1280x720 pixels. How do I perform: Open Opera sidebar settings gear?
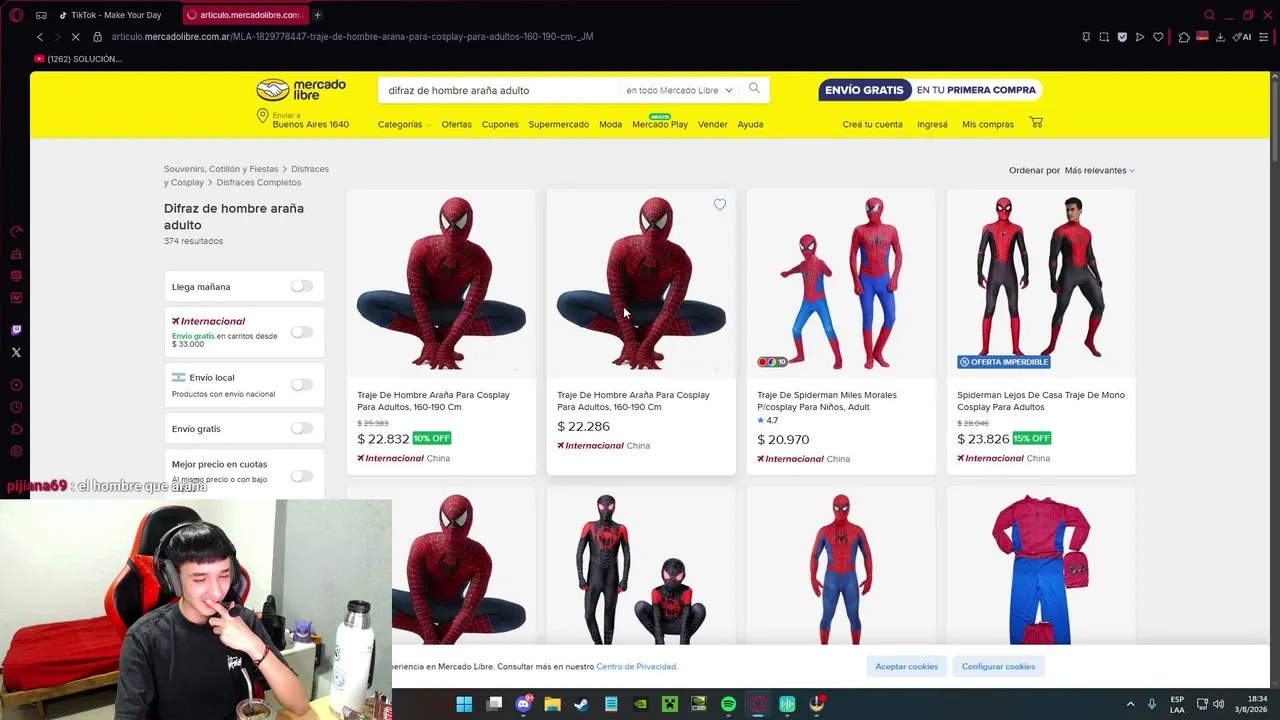point(16,451)
